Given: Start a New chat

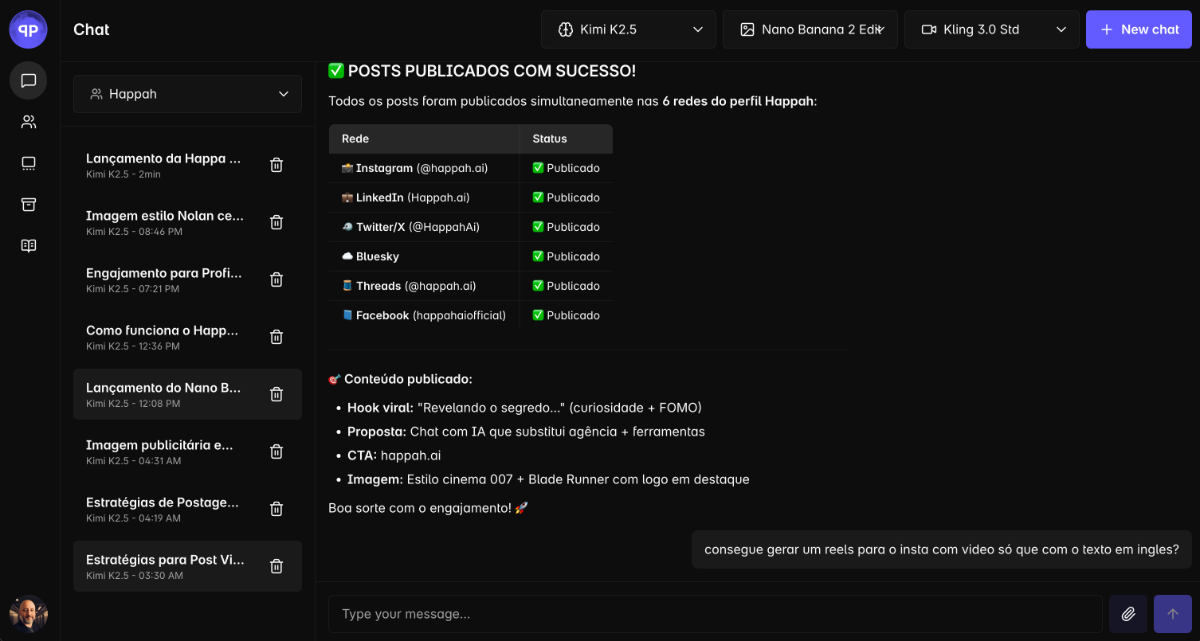Looking at the screenshot, I should tap(1139, 30).
